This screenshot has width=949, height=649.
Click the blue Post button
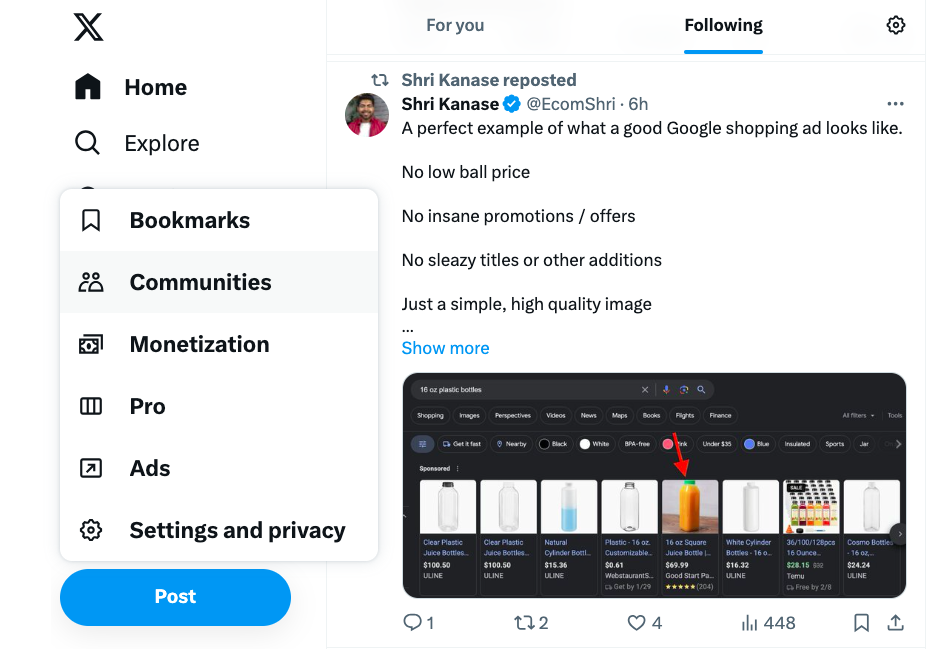175,596
